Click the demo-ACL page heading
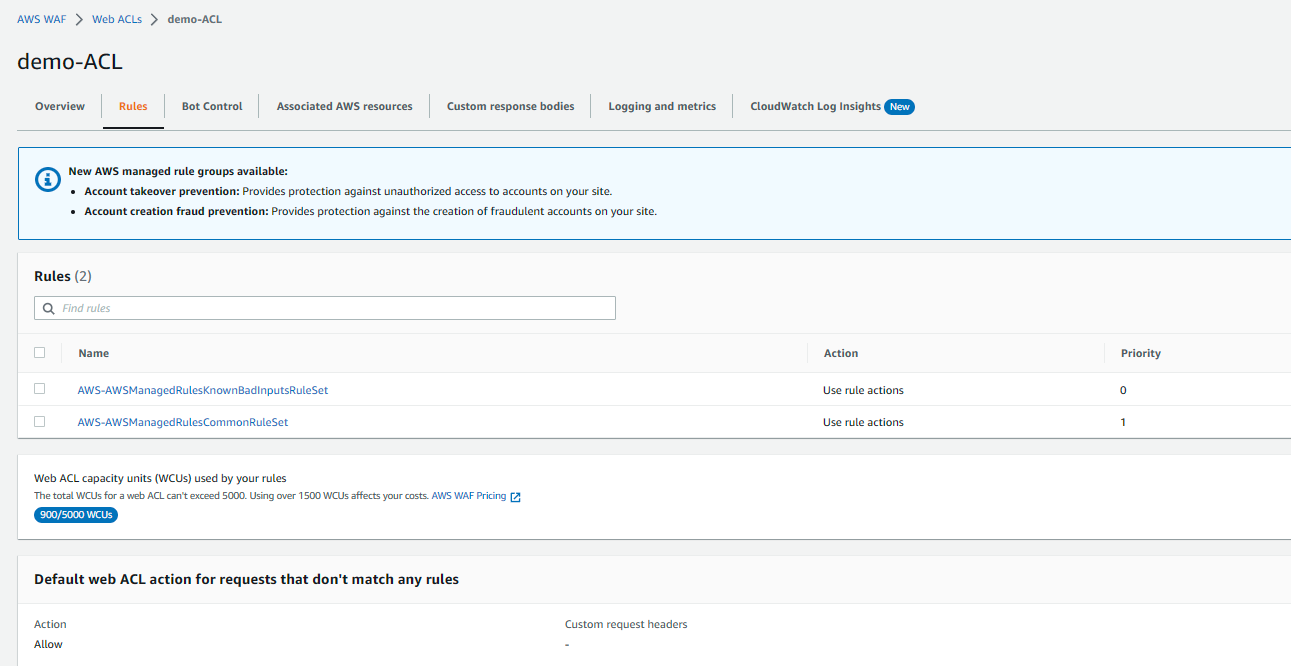 [x=70, y=62]
